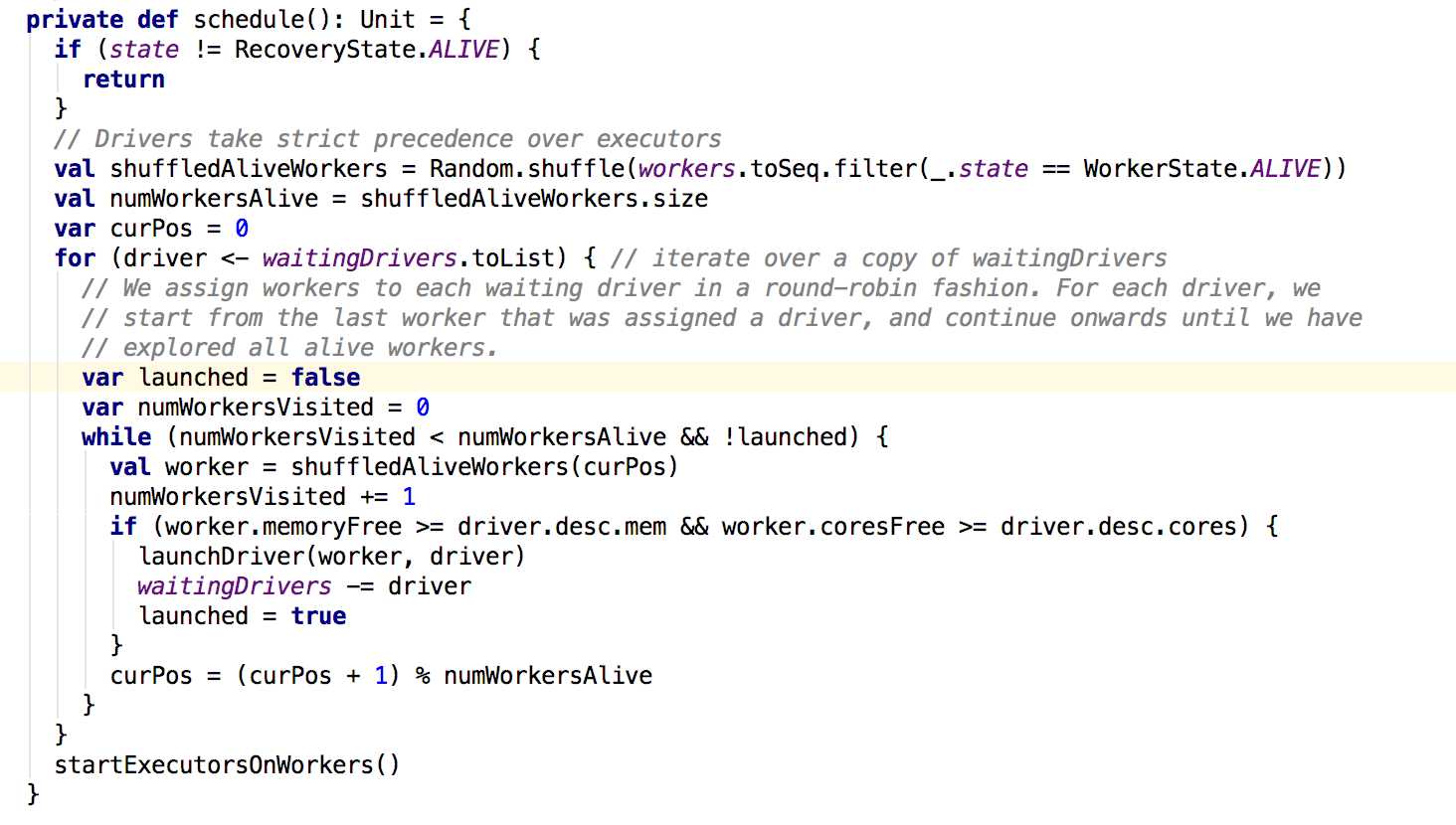Click the "while" keyword

[x=116, y=437]
